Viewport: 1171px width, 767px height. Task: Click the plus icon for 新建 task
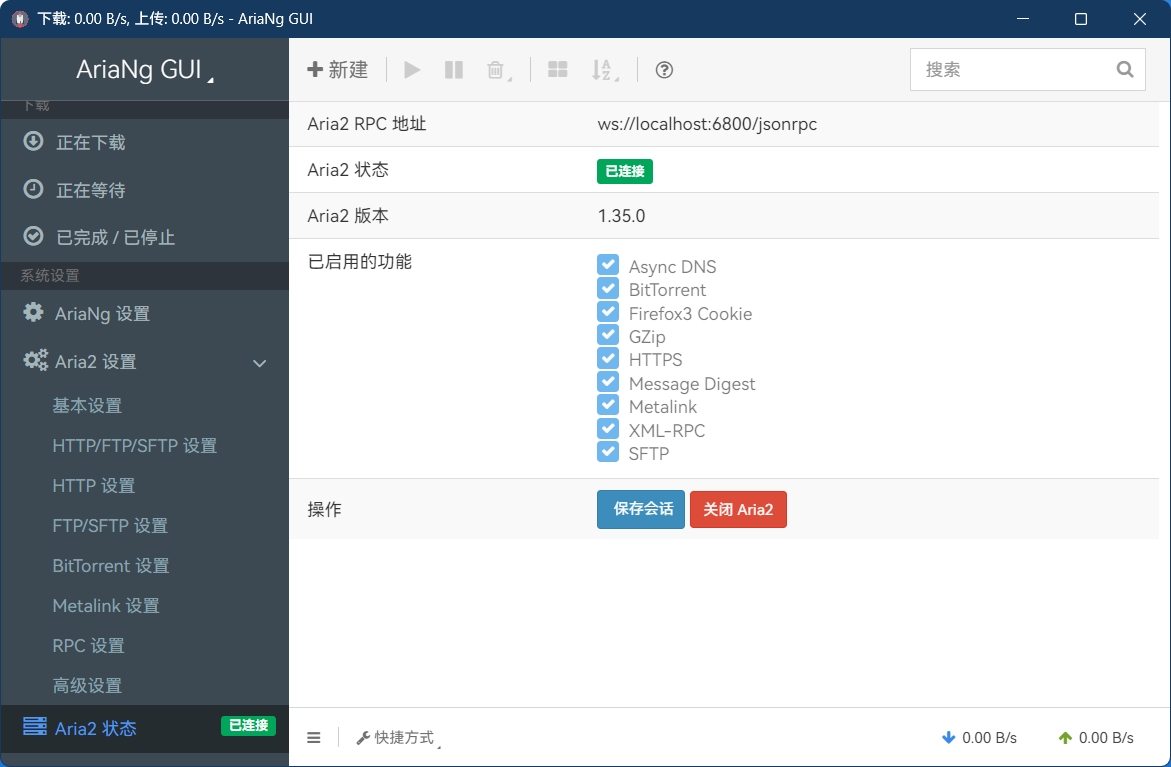[x=314, y=69]
